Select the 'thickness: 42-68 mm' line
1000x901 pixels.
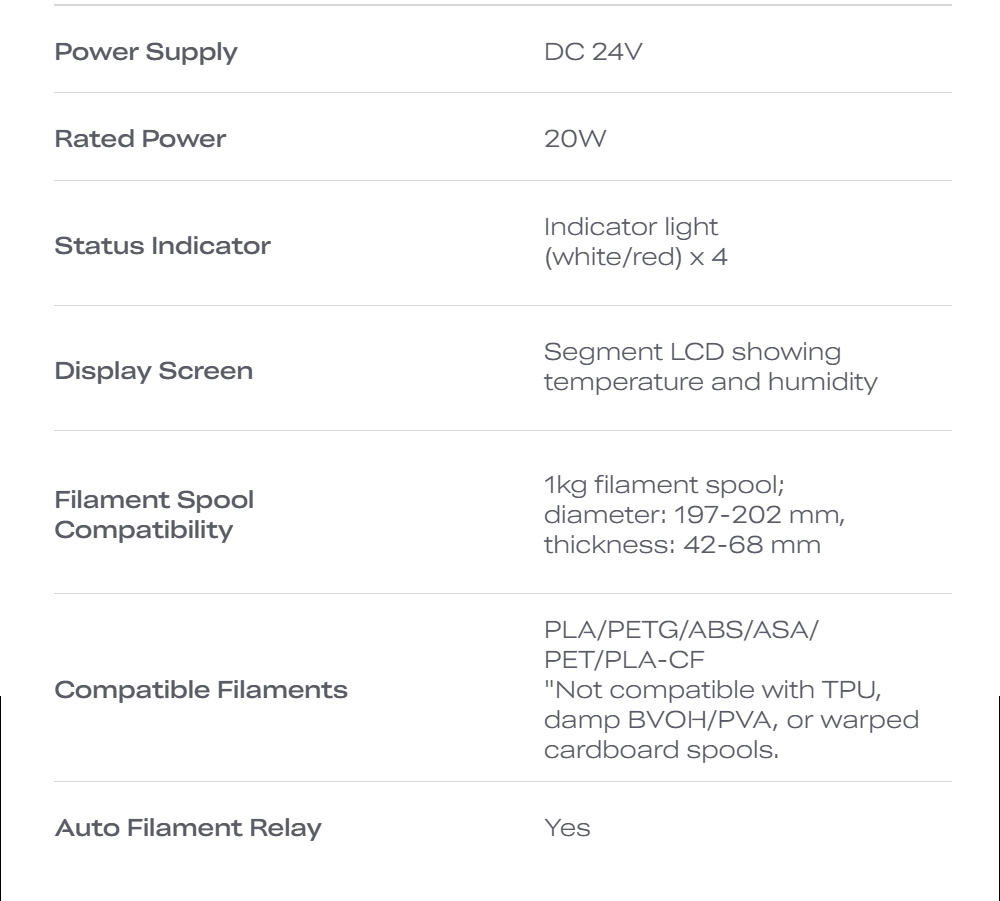pos(682,545)
